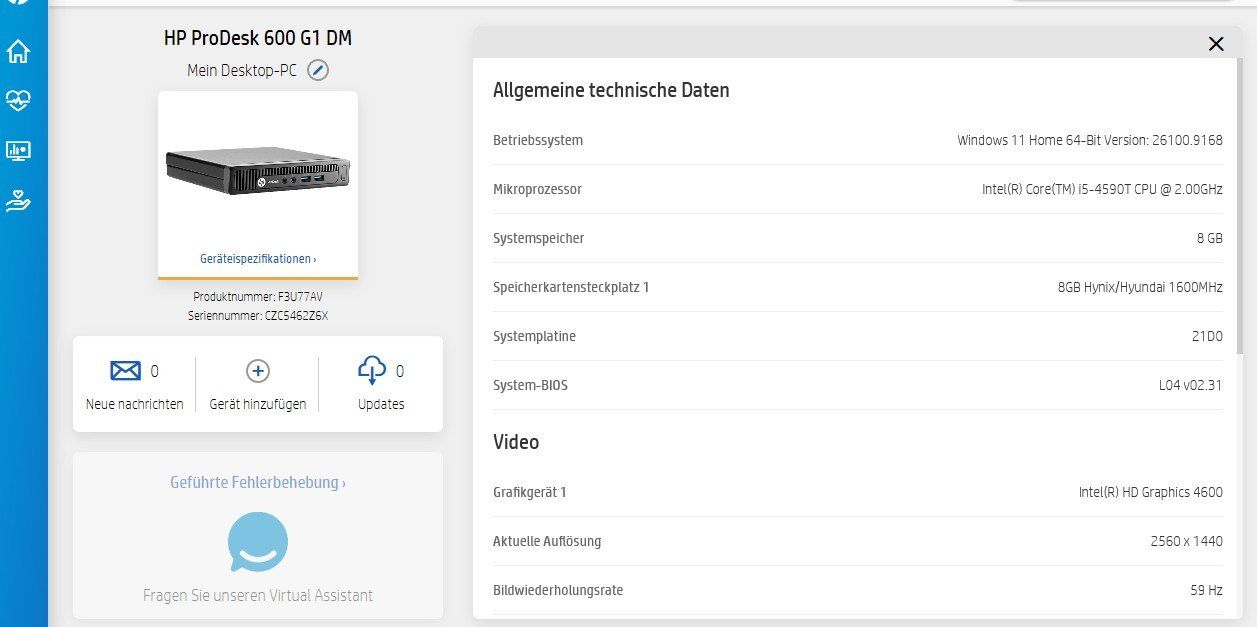Select Intel(R) HD Graphics 4600 value

[1150, 492]
